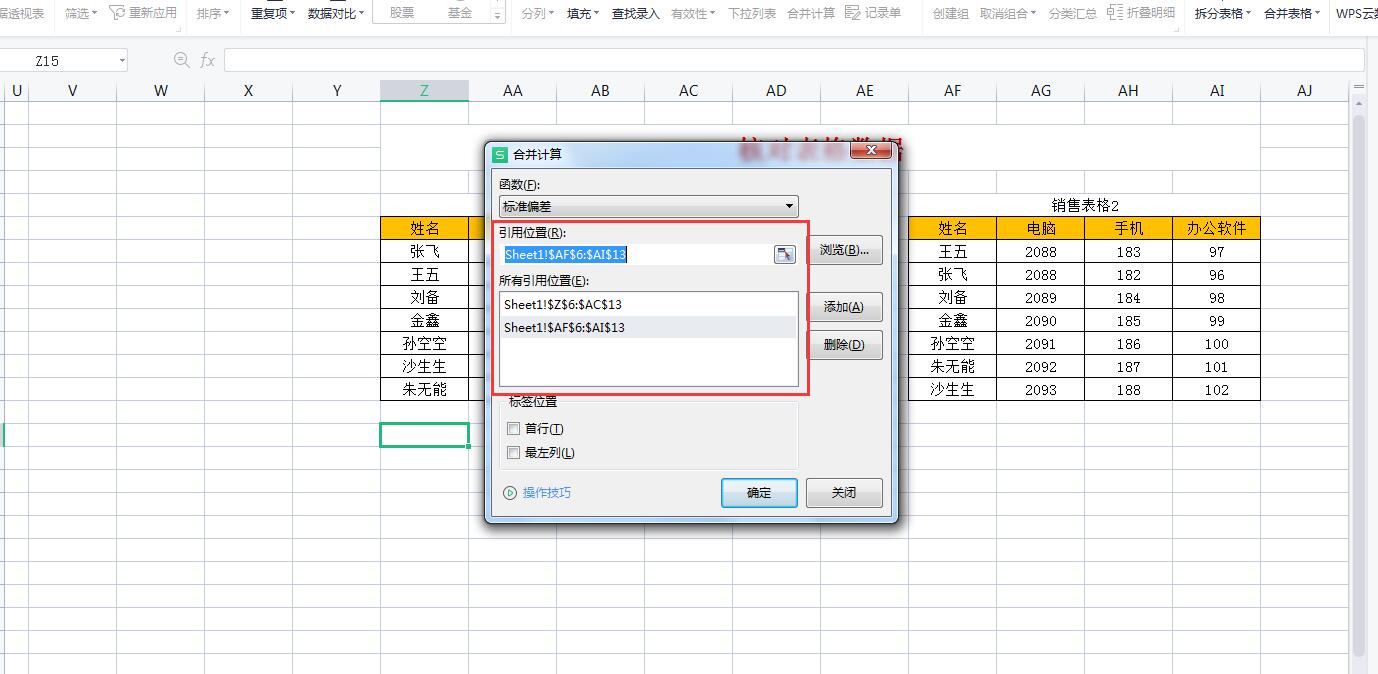Viewport: 1378px width, 674px height.
Task: Click cell with value 102
Action: pyautogui.click(x=1216, y=389)
